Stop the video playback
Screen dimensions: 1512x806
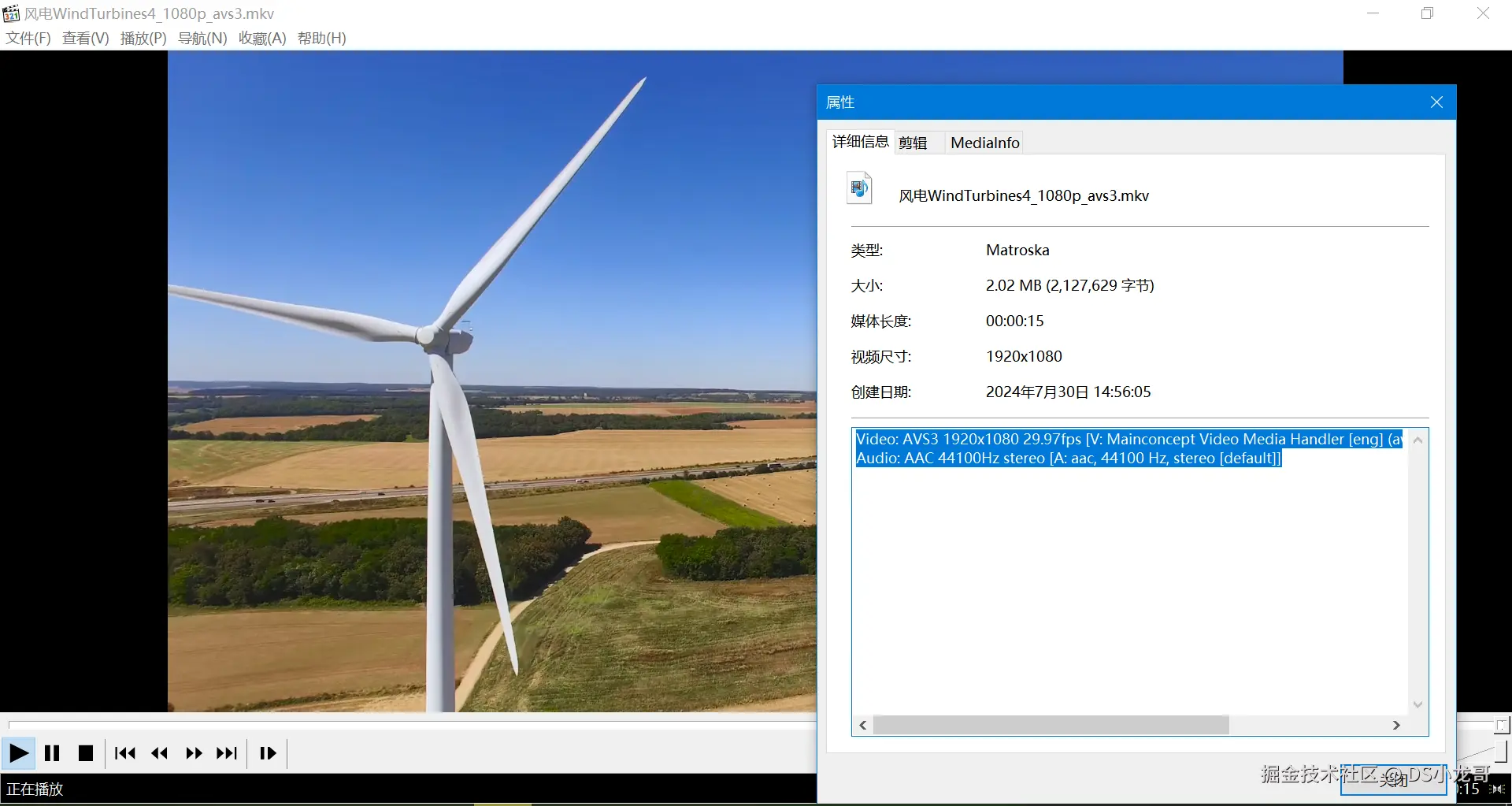(x=86, y=753)
